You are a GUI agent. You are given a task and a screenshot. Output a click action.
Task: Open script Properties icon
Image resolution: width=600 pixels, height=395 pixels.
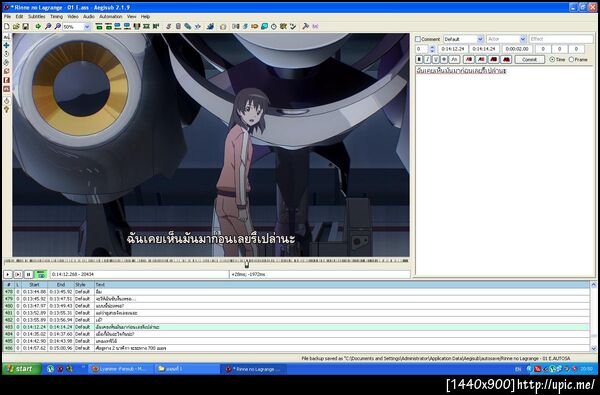pyautogui.click(x=178, y=26)
